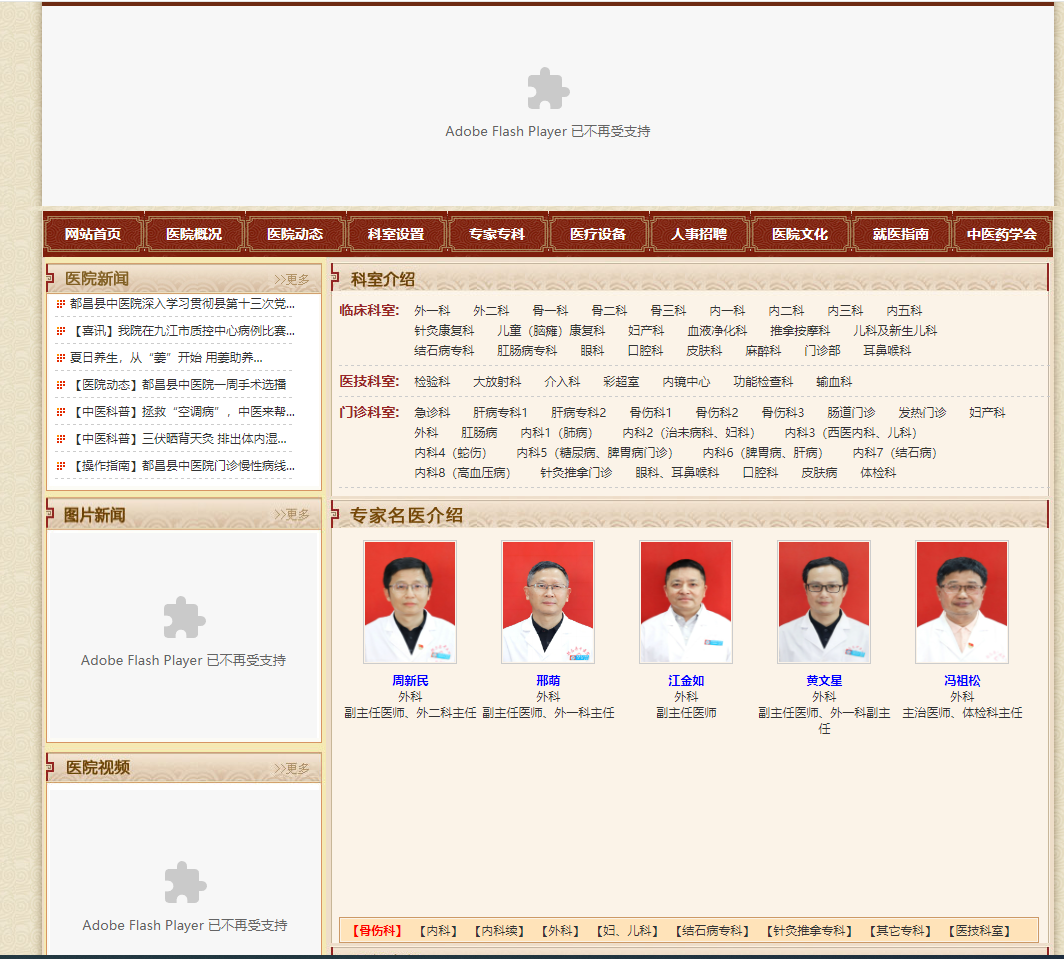Open the 检验科 medical tech department

[x=432, y=382]
